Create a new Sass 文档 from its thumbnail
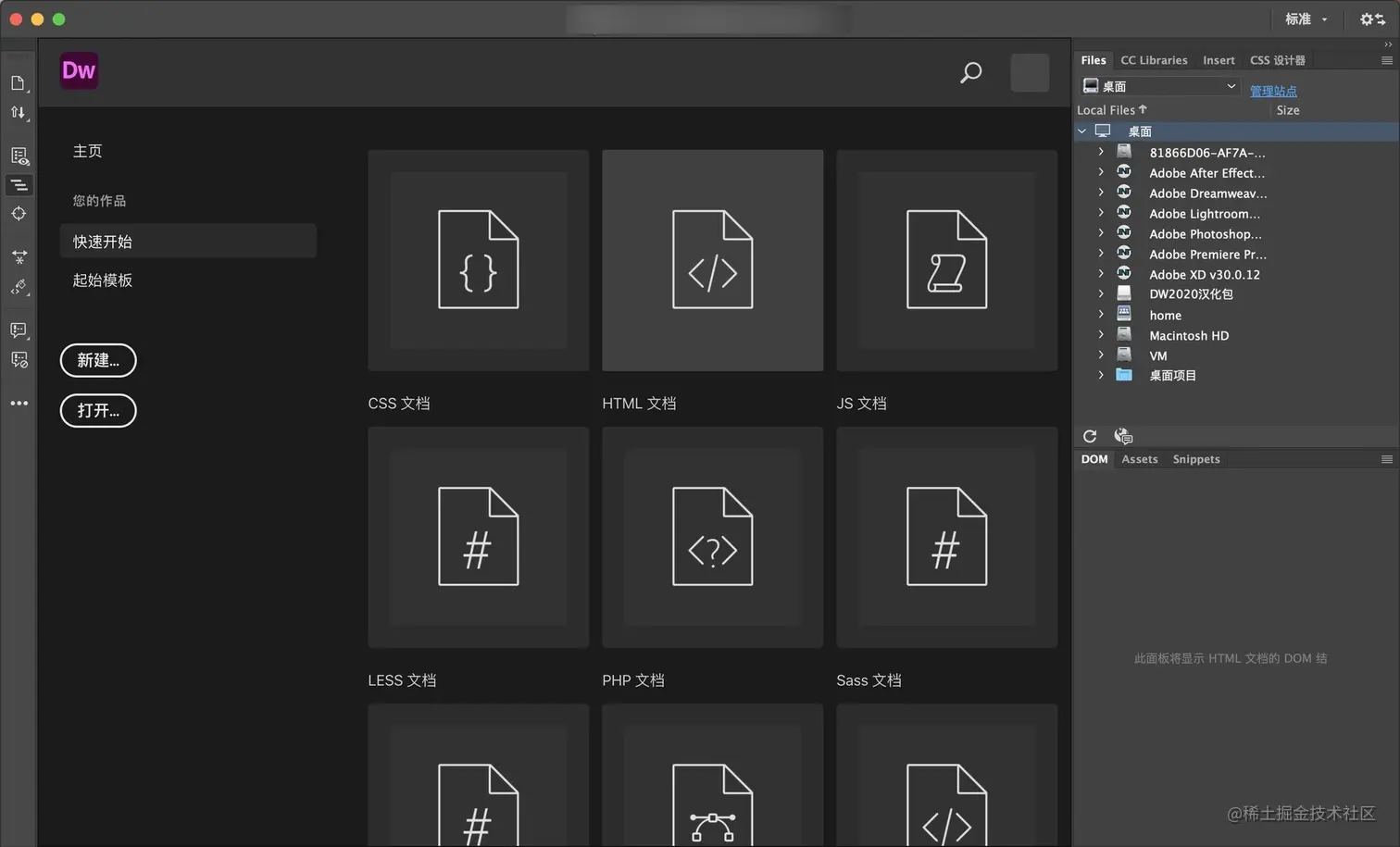The image size is (1400, 847). (947, 537)
